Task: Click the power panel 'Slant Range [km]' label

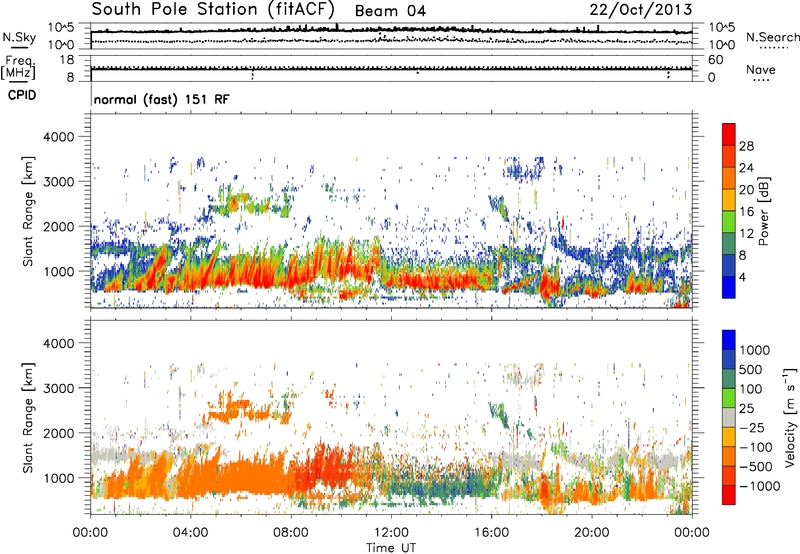Action: coord(28,211)
